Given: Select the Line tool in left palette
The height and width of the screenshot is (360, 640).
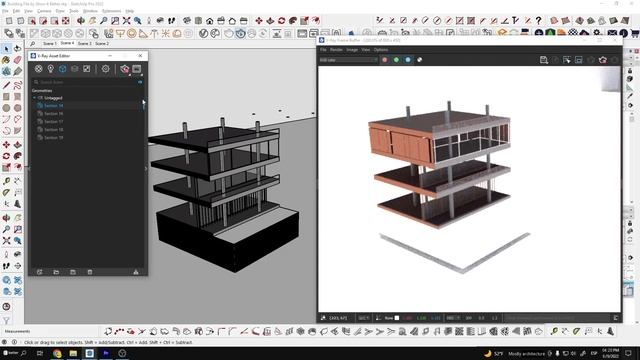Looking at the screenshot, I should click(x=7, y=85).
